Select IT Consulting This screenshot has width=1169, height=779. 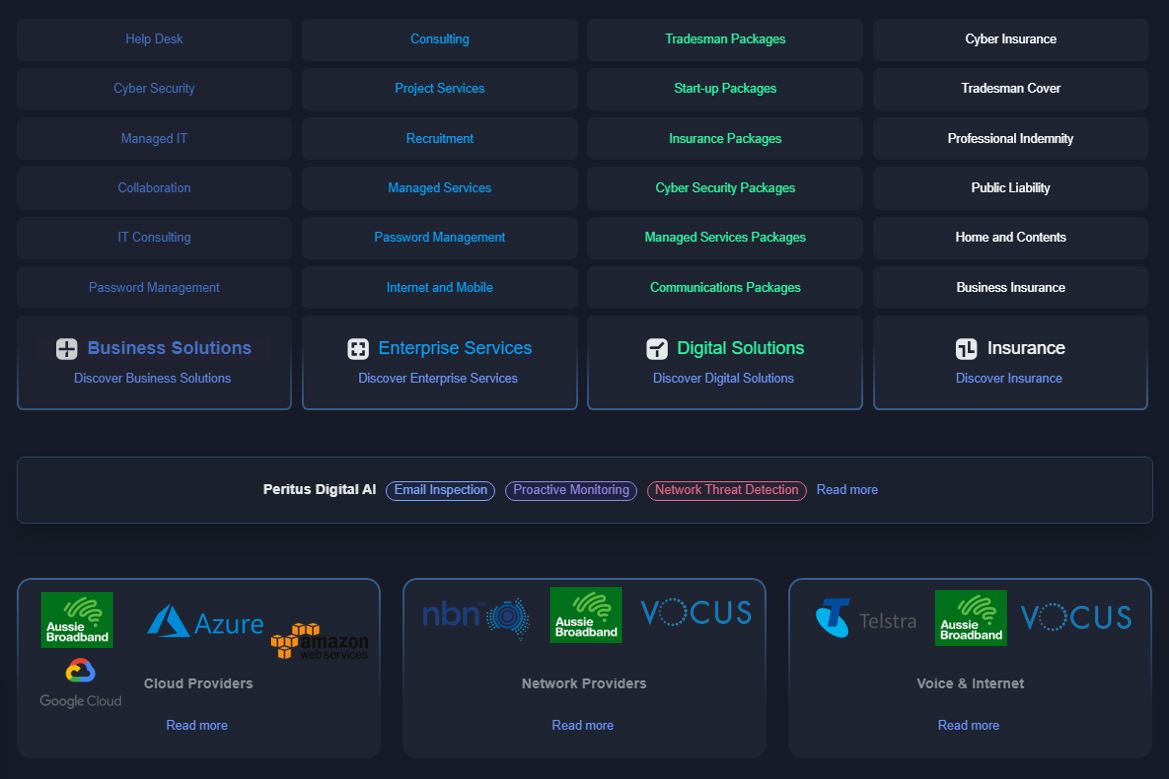[x=154, y=237]
